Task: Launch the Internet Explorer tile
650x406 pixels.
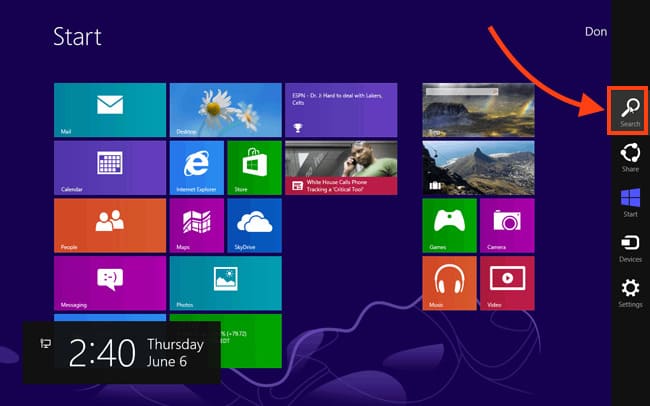Action: click(x=196, y=167)
